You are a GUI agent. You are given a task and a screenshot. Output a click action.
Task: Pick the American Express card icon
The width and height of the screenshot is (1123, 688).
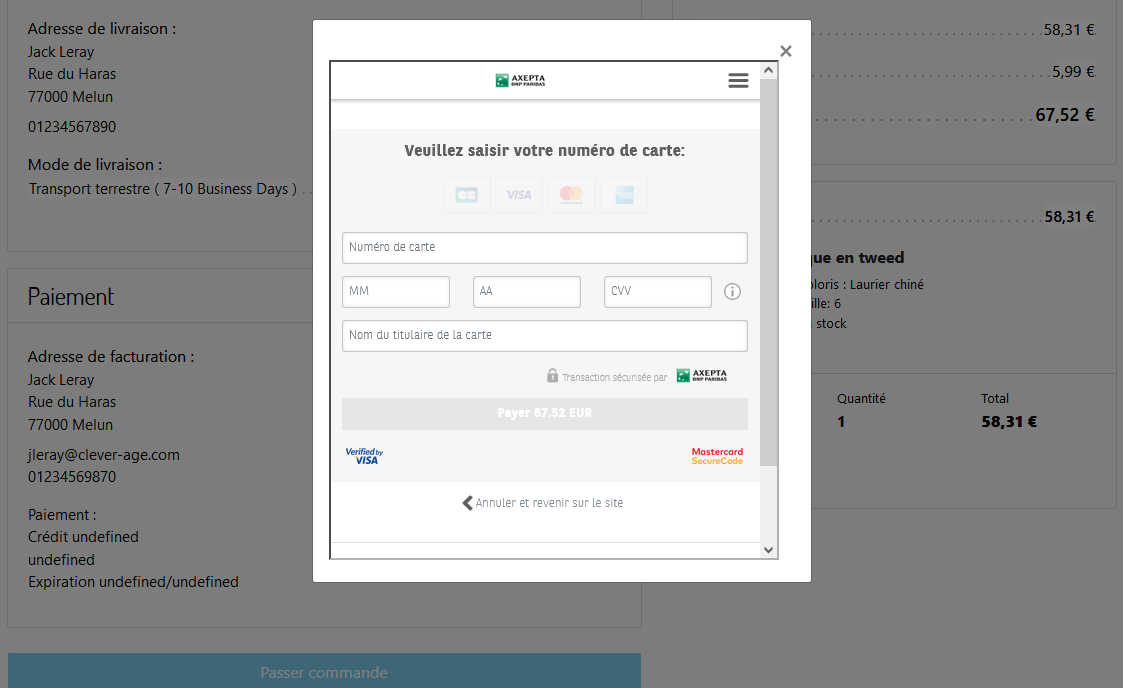[x=624, y=195]
